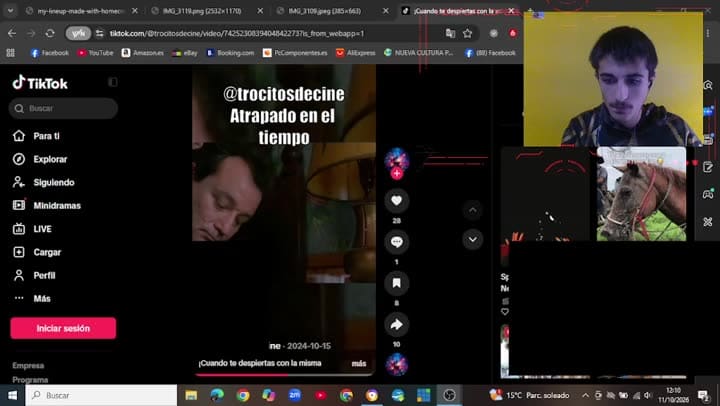This screenshot has width=720, height=406.
Task: Open the PcComponentes.es bookmark
Action: point(295,53)
